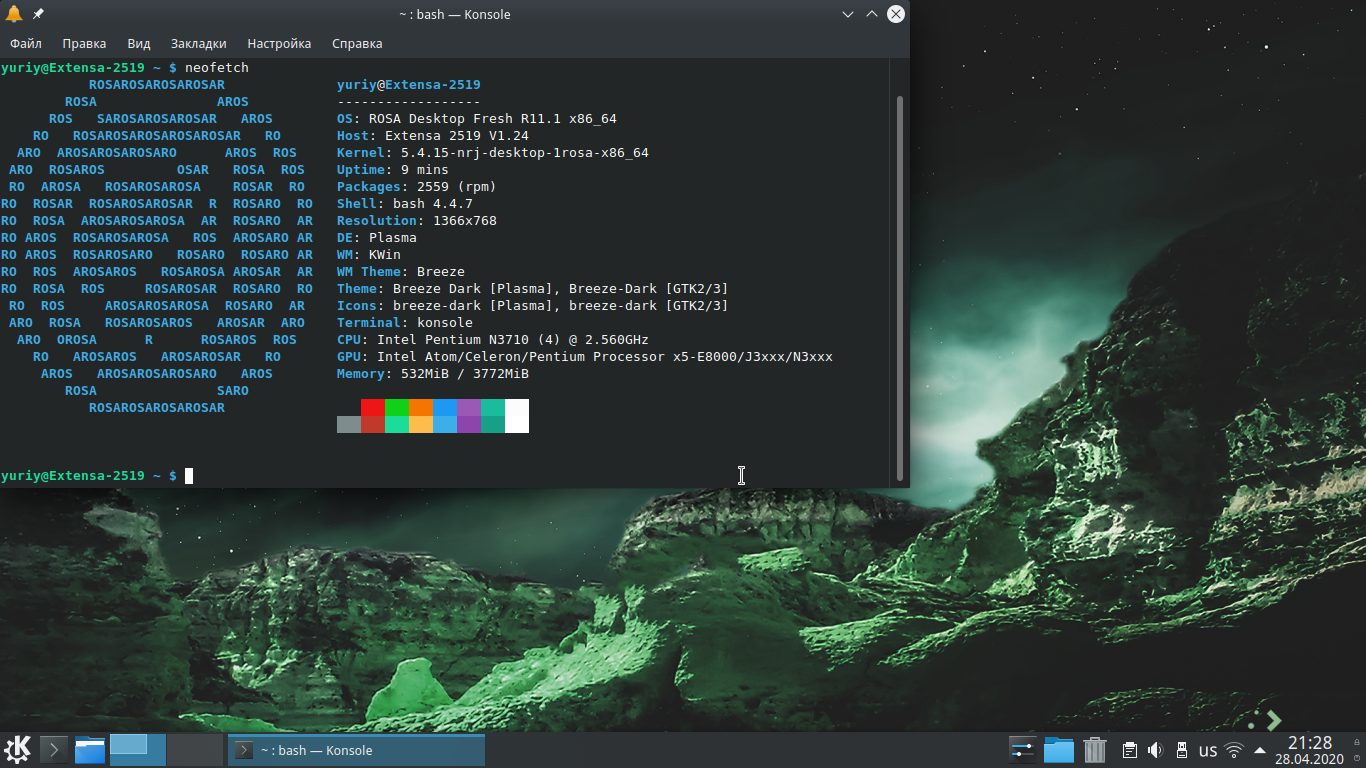The width and height of the screenshot is (1366, 768).
Task: Open the KDE application launcher
Action: pos(18,749)
